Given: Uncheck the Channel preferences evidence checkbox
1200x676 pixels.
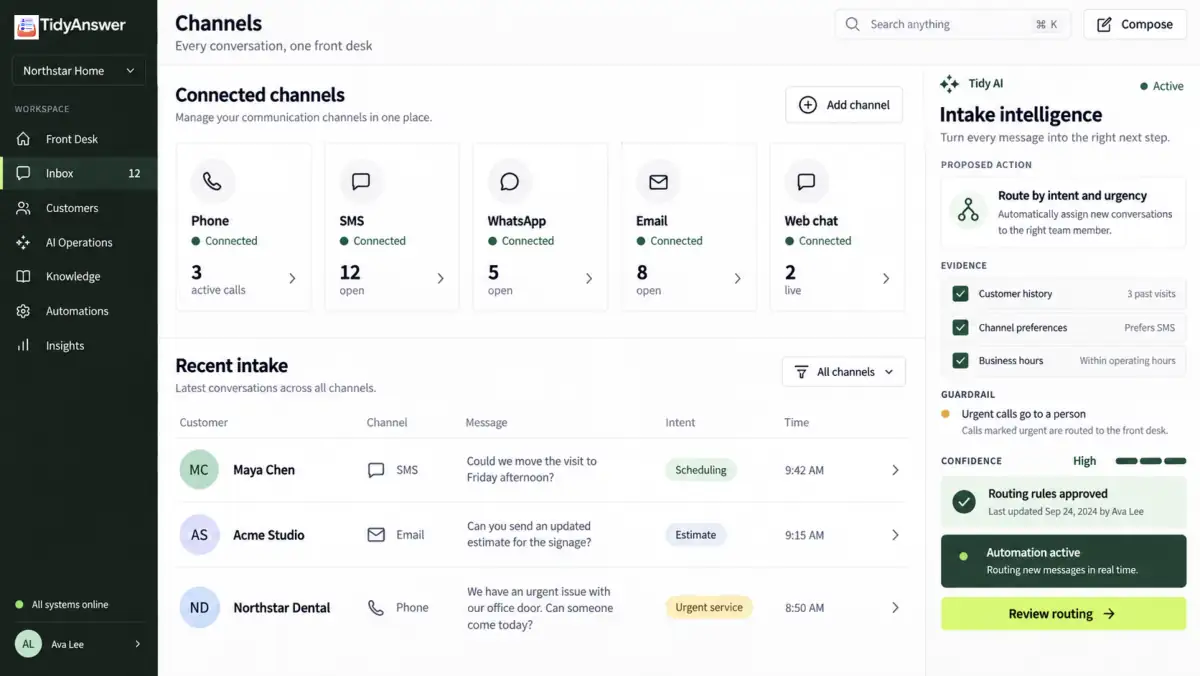Looking at the screenshot, I should 960,327.
